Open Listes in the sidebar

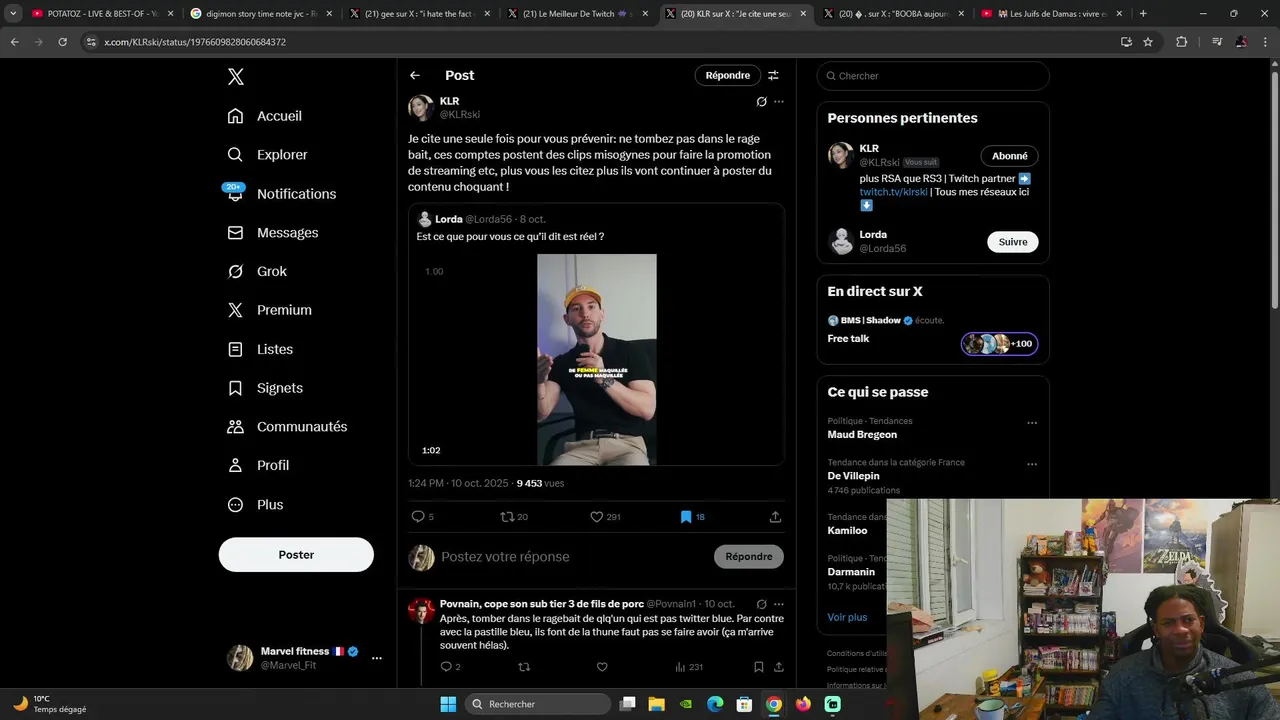[x=260, y=349]
